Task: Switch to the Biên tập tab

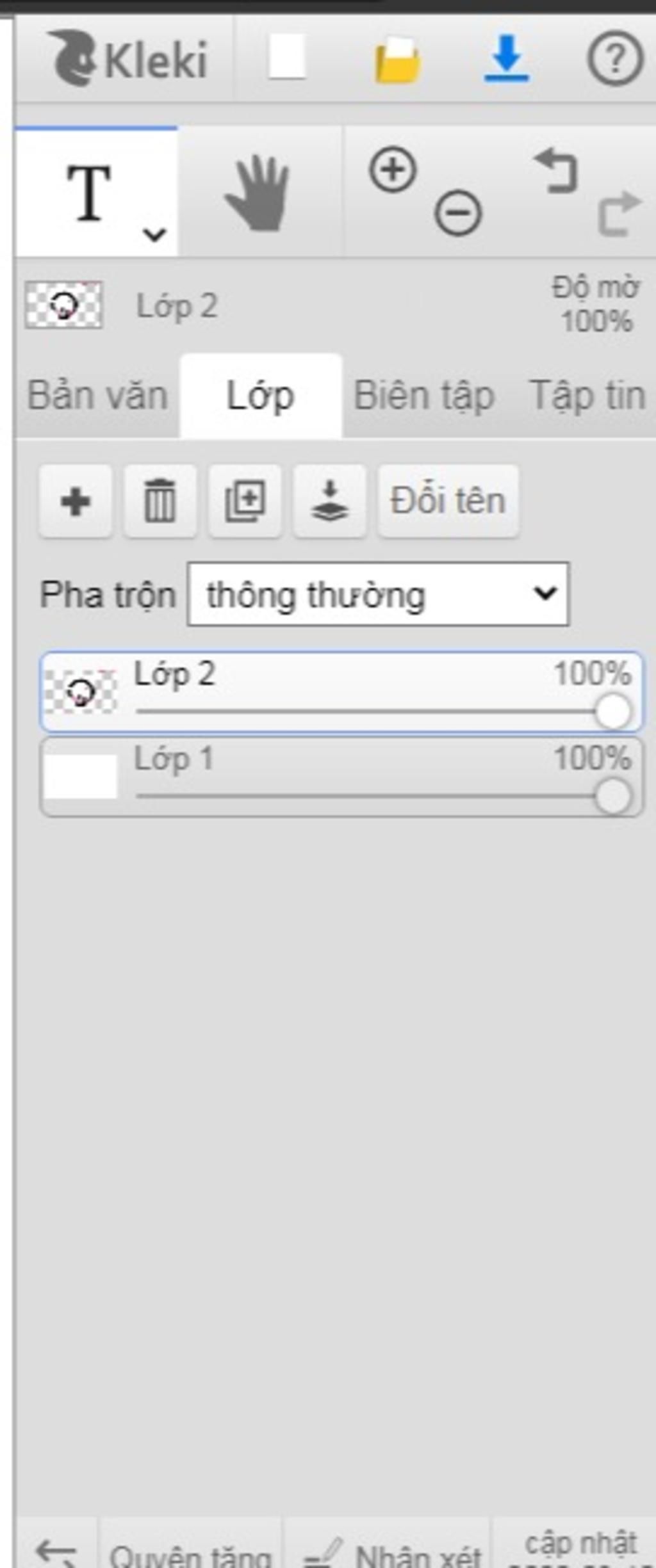Action: pos(424,396)
